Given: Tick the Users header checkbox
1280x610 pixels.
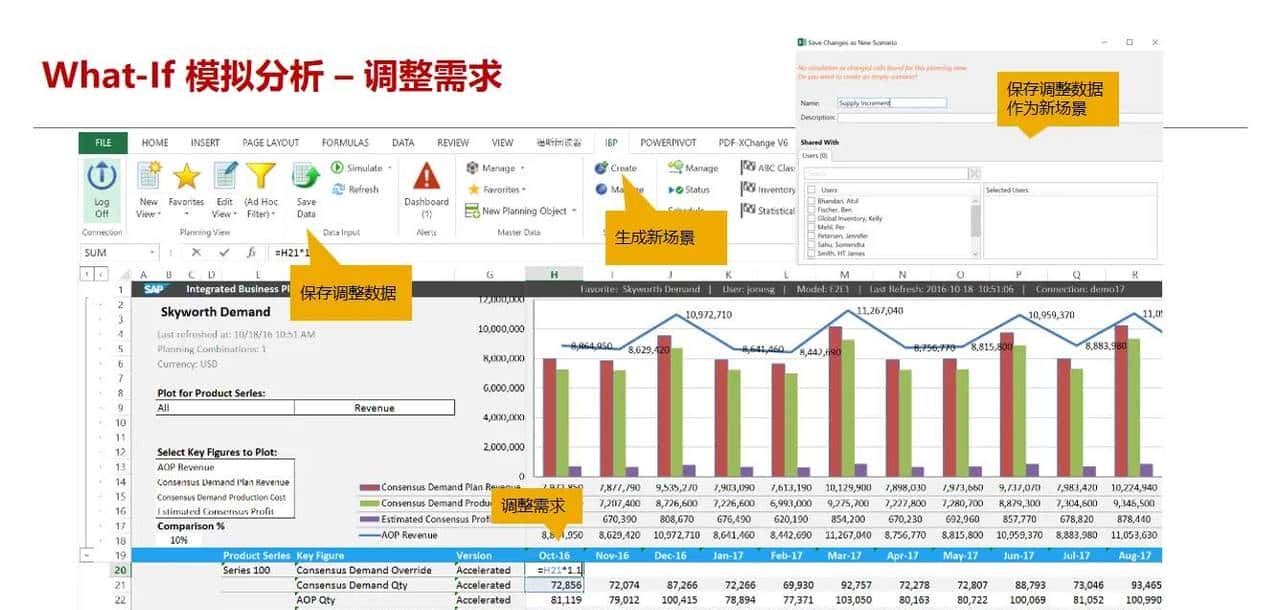Looking at the screenshot, I should (x=811, y=190).
